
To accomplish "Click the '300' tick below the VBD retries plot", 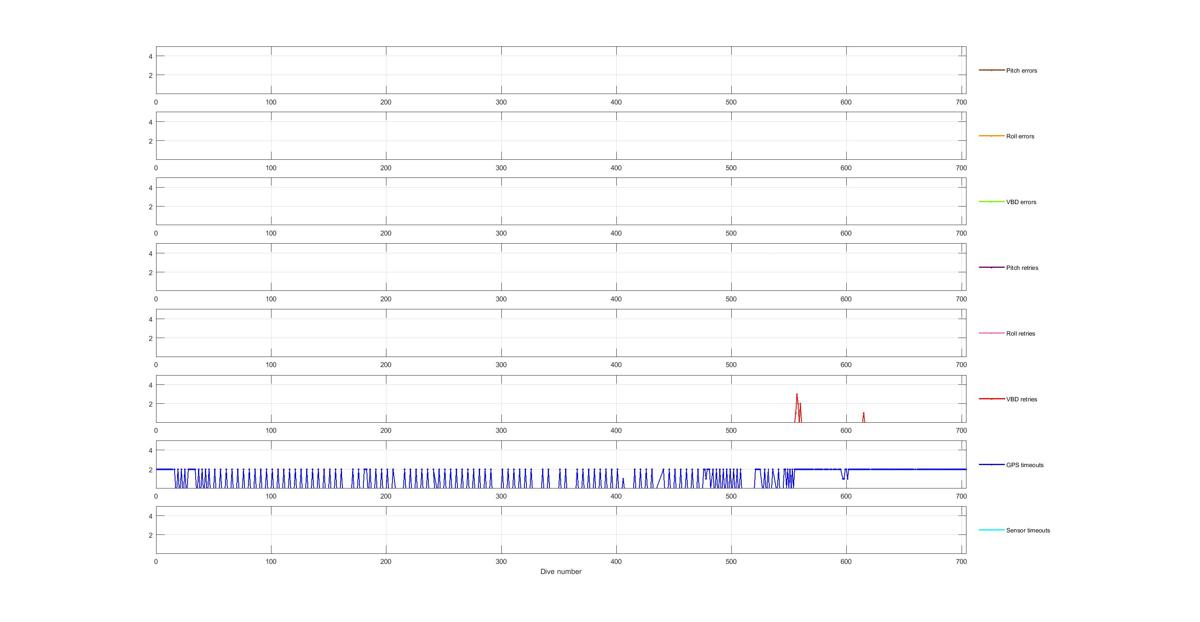I will [501, 430].
